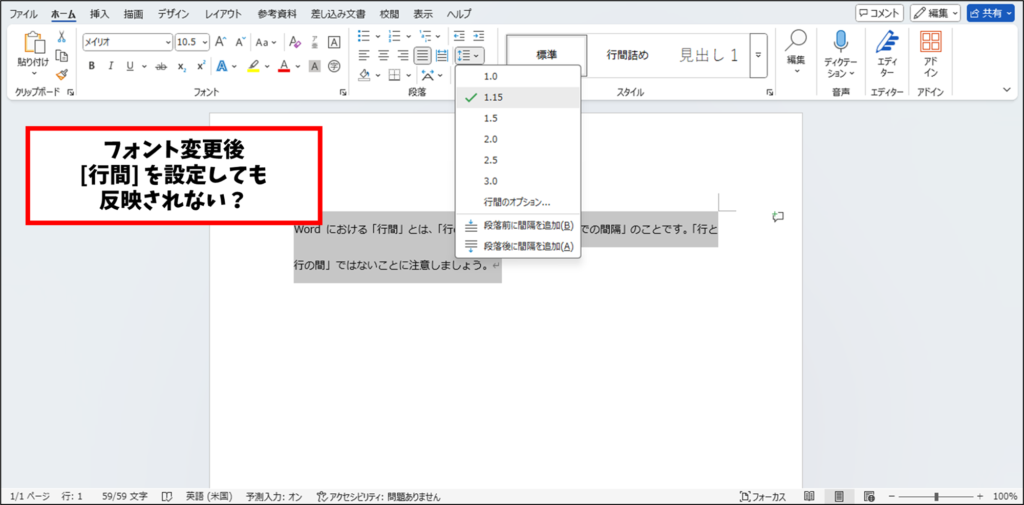Click the Clear Formatting icon
Screen dimensions: 1024x505
pyautogui.click(x=294, y=42)
